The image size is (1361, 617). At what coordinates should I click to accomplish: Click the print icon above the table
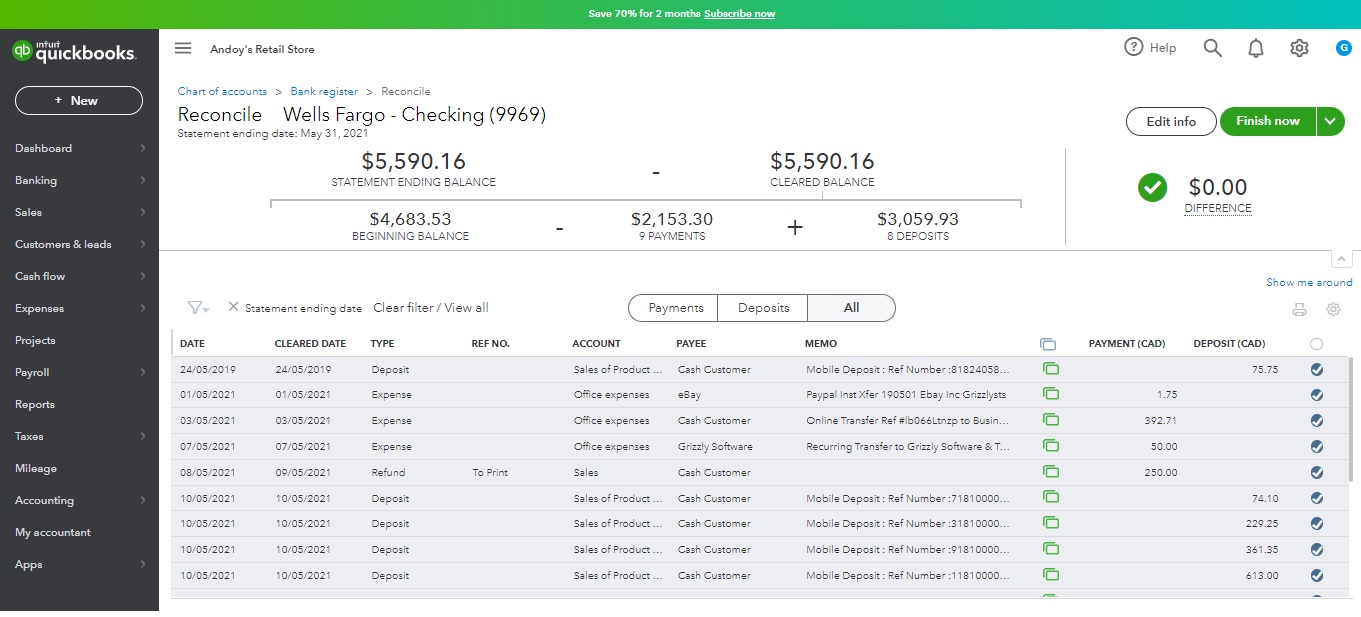(x=1299, y=310)
